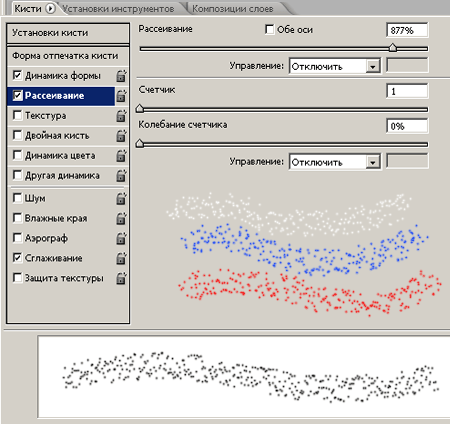This screenshot has height=425, width=450.
Task: Uncheck the Рассеивание checkbox
Action: pyautogui.click(x=17, y=95)
